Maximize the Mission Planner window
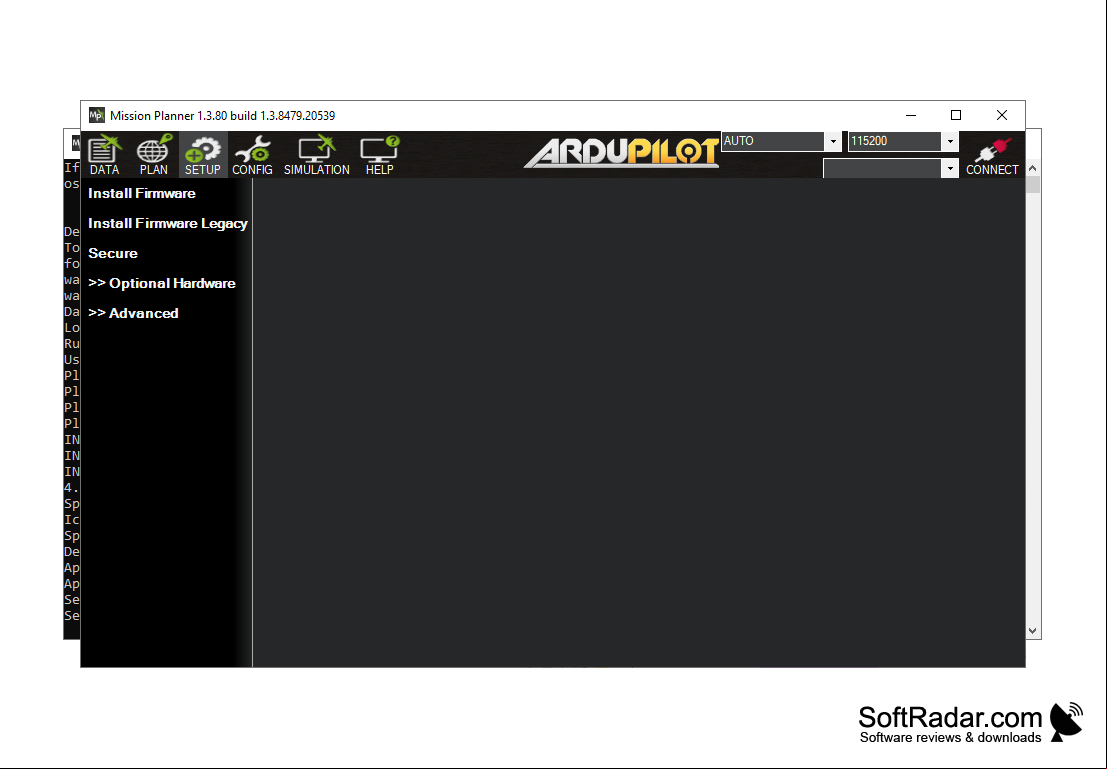This screenshot has height=769, width=1107. (956, 115)
